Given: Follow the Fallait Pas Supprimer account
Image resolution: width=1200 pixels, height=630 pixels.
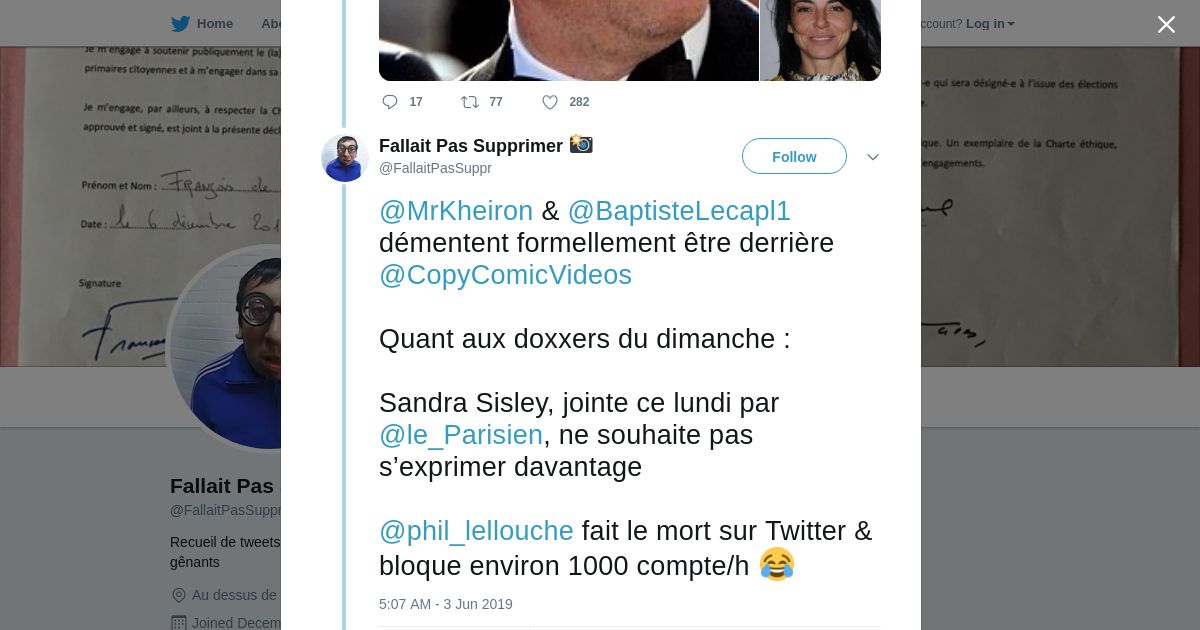Looking at the screenshot, I should point(794,157).
